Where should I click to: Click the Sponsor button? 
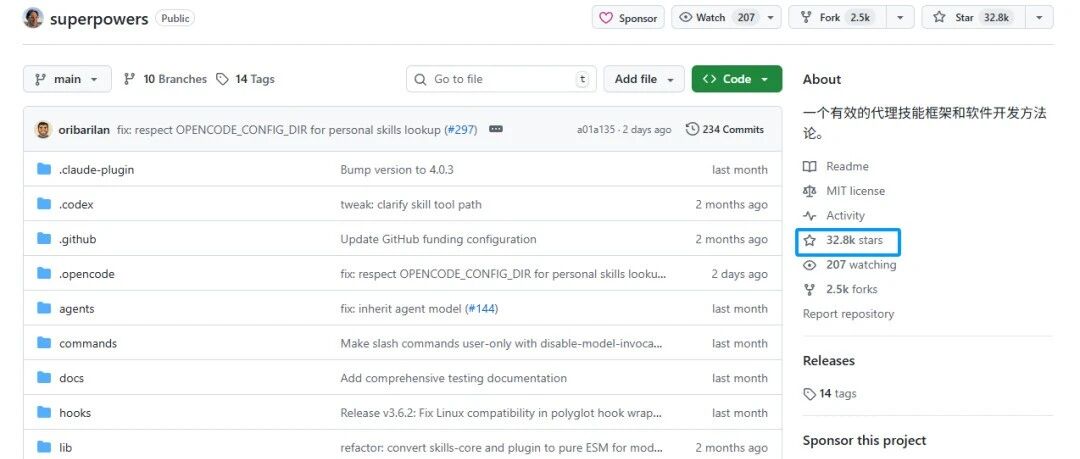(628, 18)
